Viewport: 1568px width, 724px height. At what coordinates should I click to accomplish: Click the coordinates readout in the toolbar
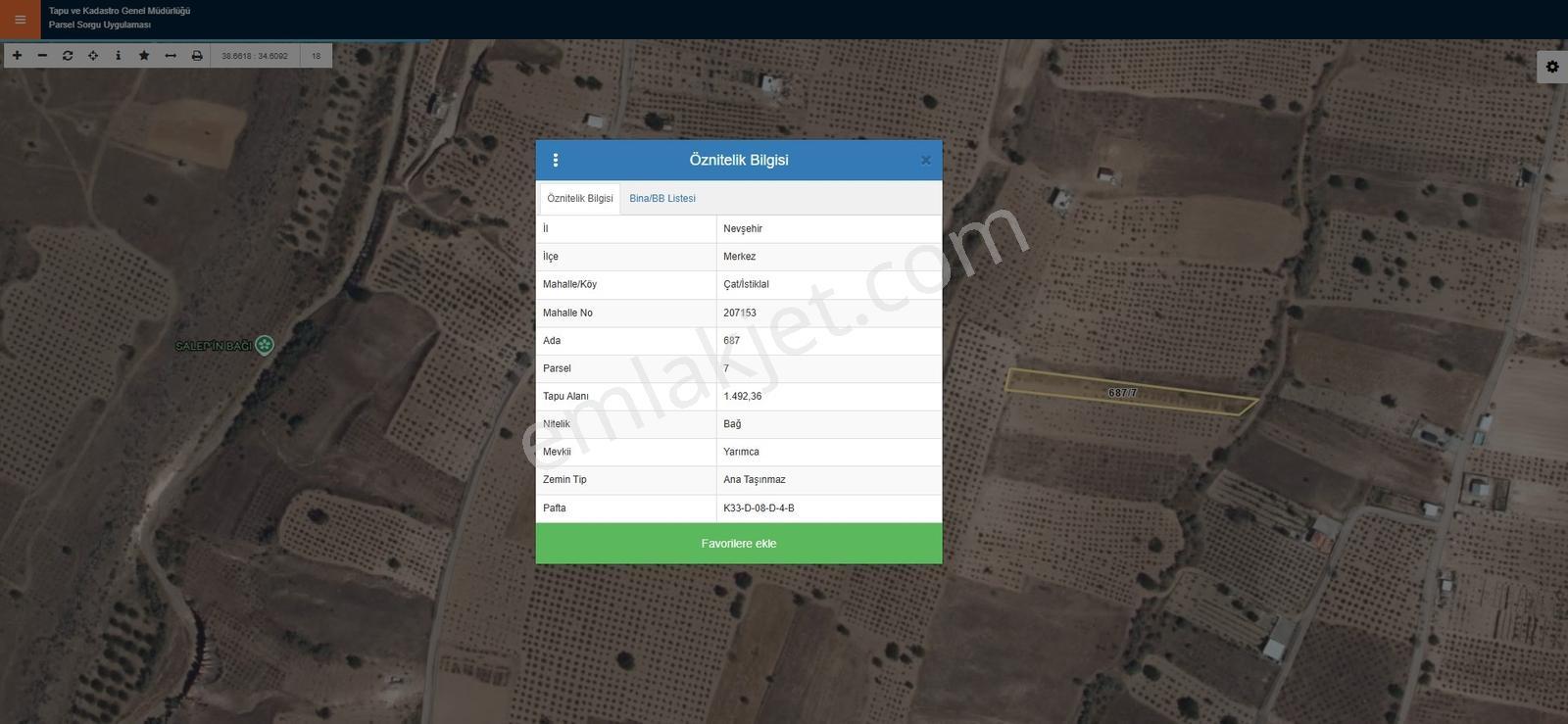click(x=255, y=56)
